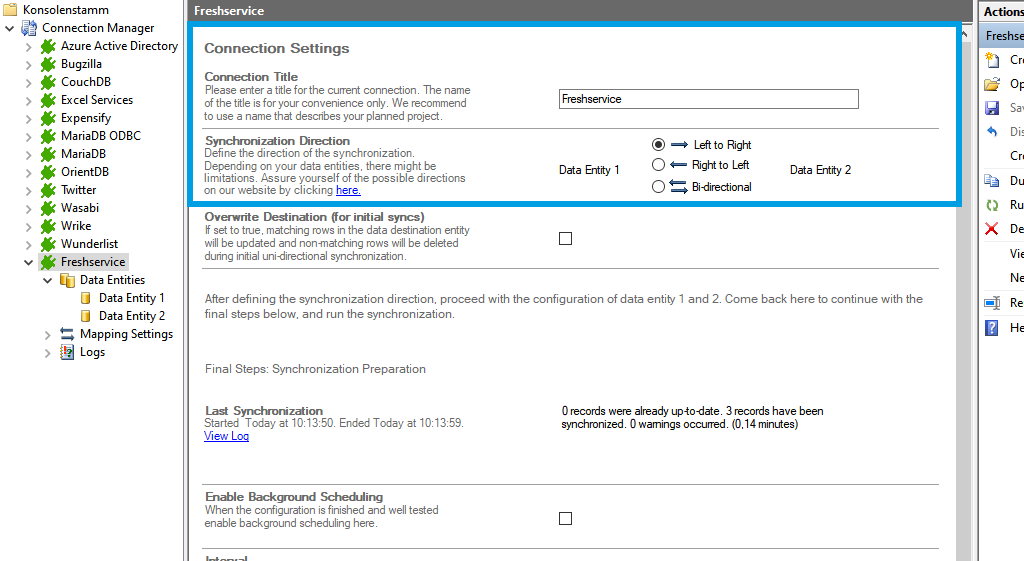Collapse the Connection Manager tree node

(x=10, y=29)
